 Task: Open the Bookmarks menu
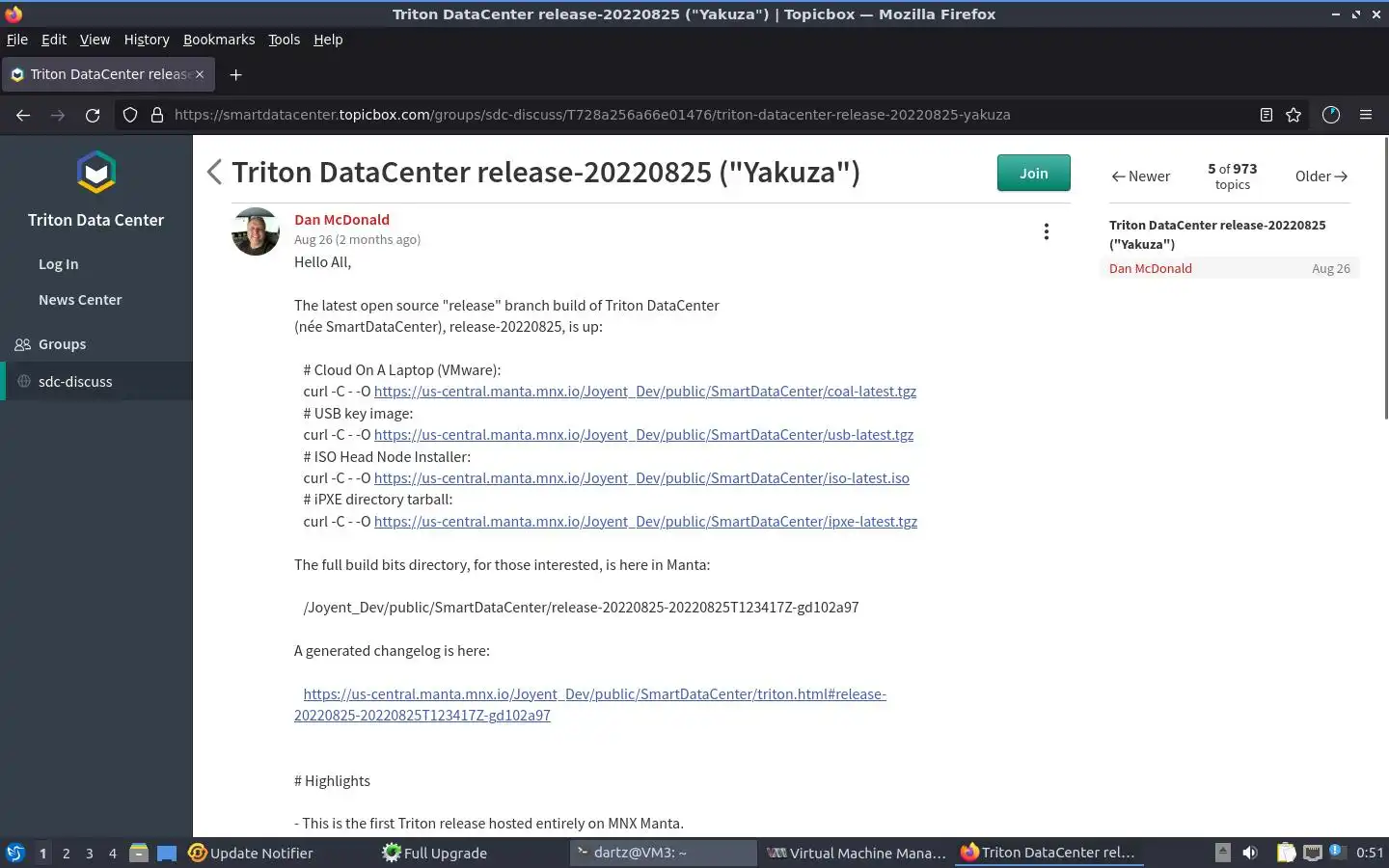219,40
